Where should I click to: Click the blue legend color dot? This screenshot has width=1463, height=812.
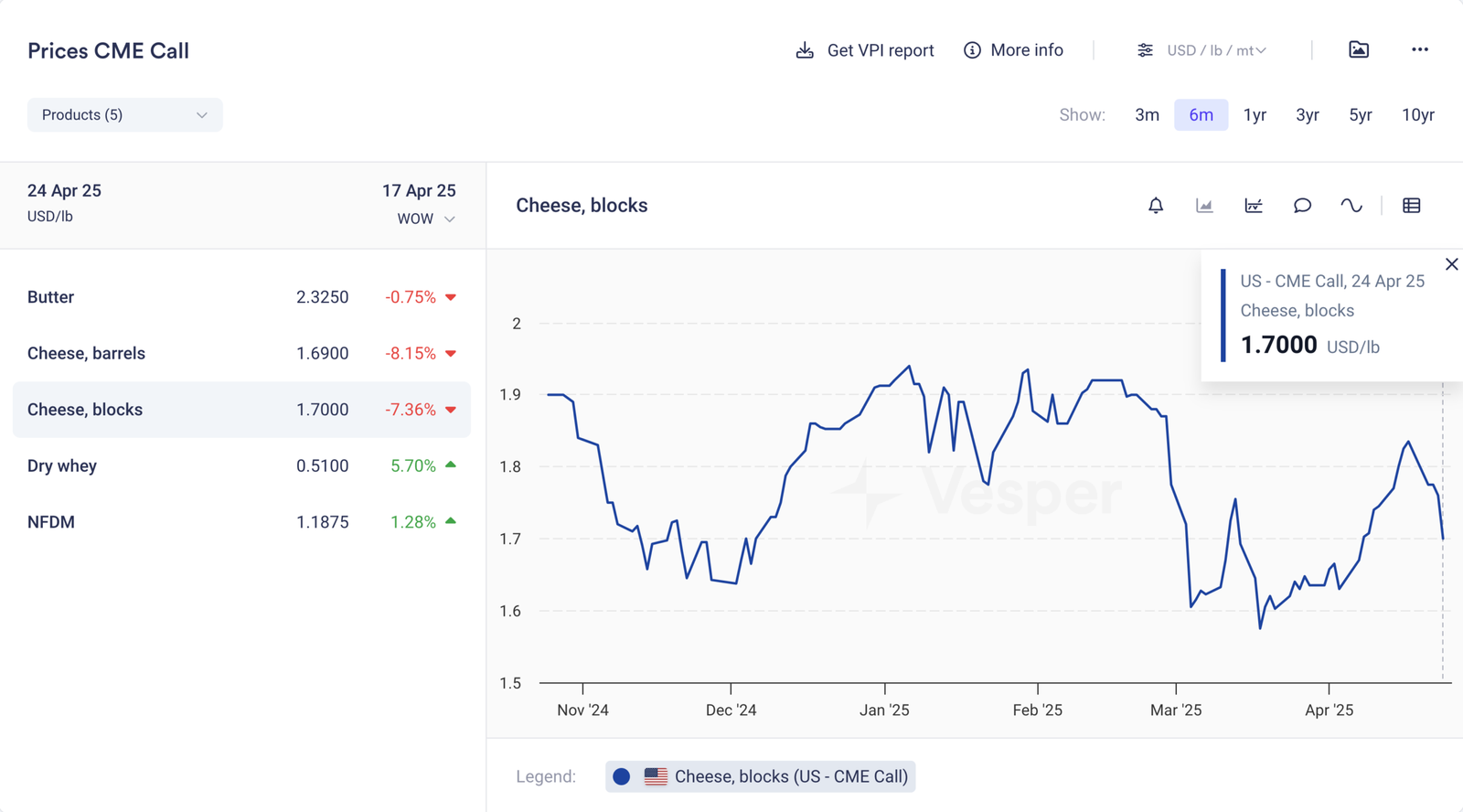[x=622, y=776]
